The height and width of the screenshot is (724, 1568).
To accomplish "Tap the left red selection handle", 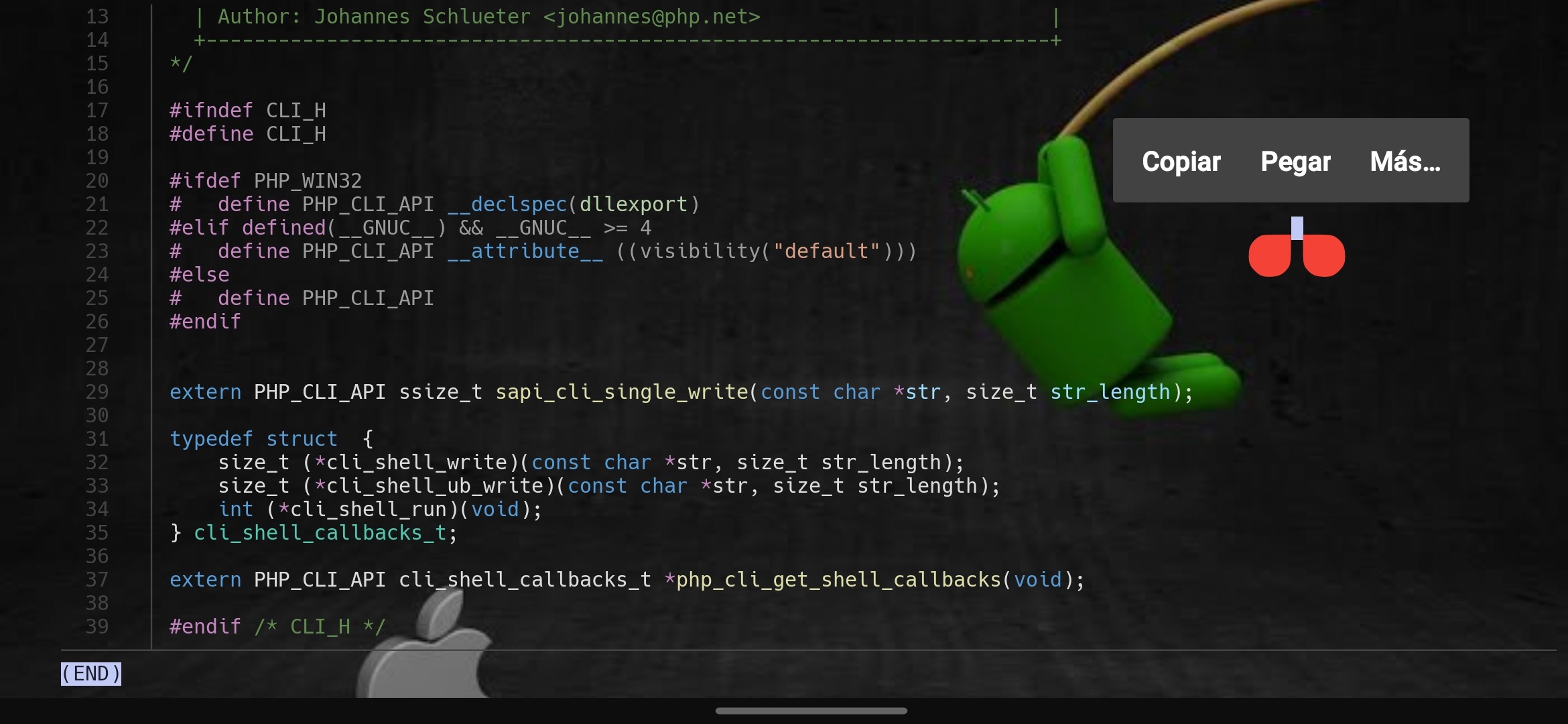I will click(1269, 255).
